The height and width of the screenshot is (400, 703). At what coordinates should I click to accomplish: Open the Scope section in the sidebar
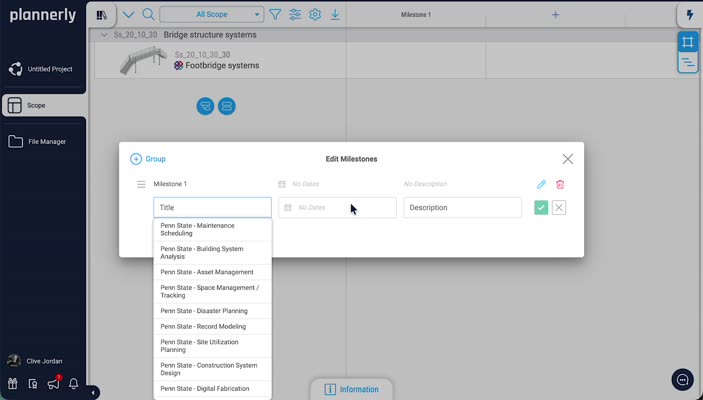[x=43, y=105]
